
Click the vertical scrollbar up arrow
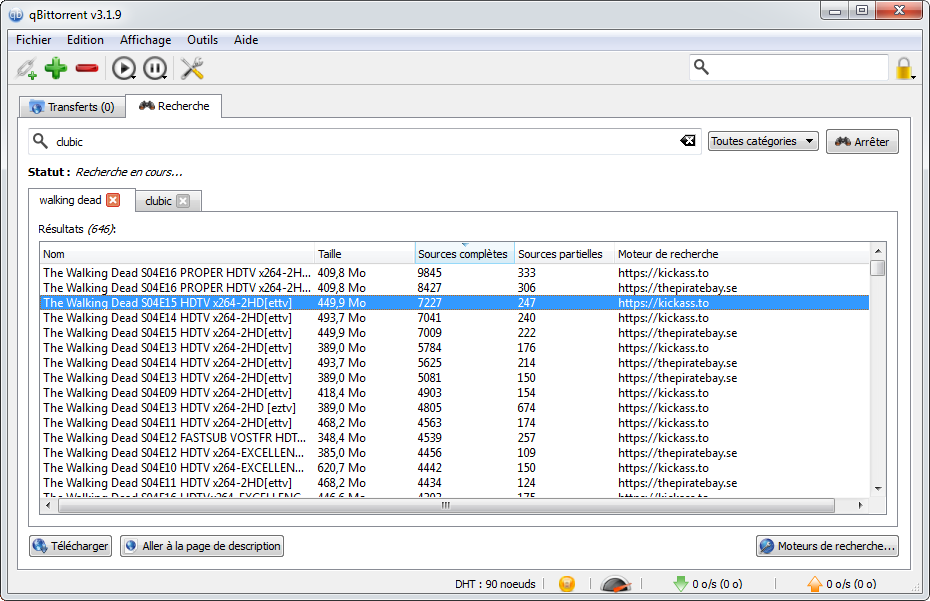tap(878, 251)
